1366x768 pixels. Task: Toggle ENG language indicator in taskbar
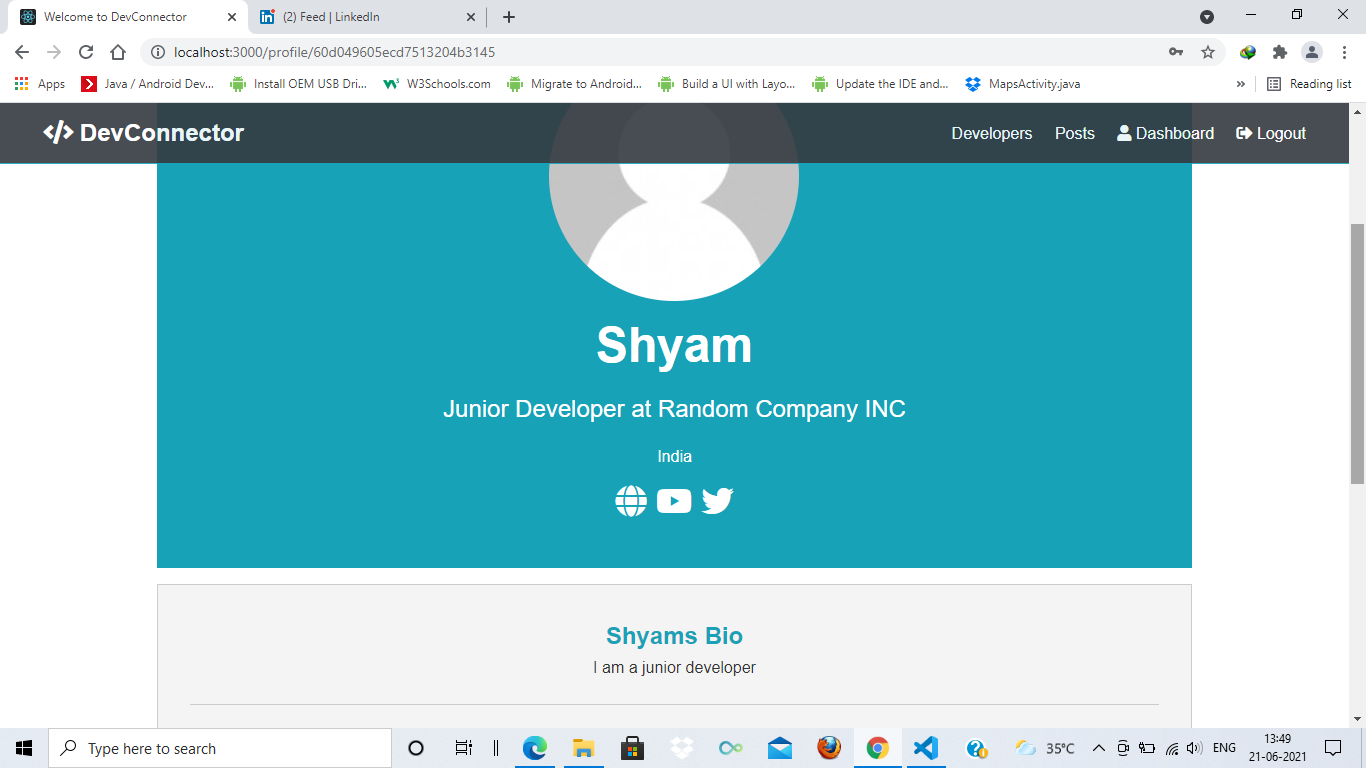1222,747
